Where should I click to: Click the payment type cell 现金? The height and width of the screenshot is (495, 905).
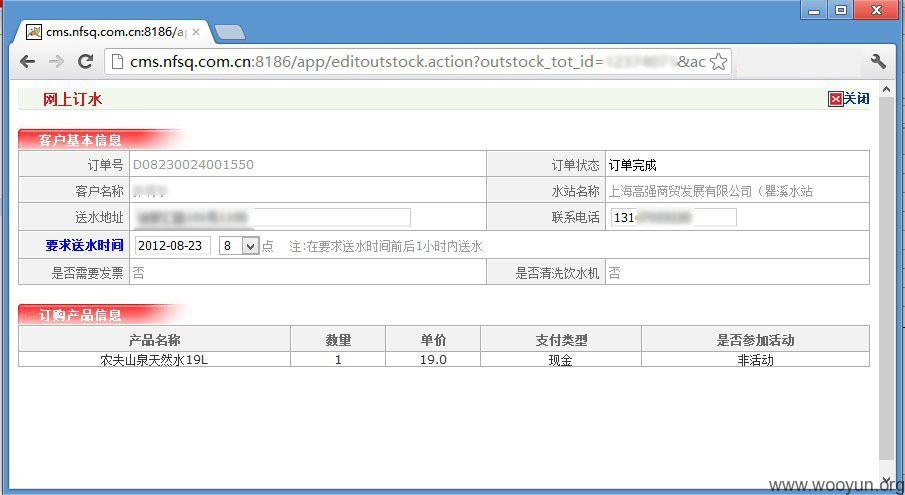coord(560,361)
